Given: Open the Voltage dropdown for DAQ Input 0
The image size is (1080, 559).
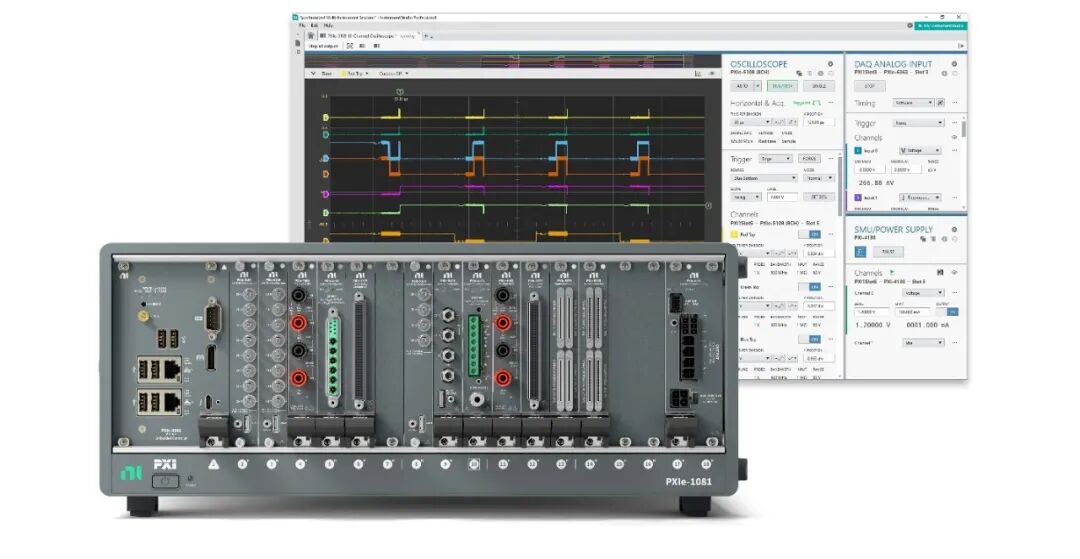Looking at the screenshot, I should [922, 150].
